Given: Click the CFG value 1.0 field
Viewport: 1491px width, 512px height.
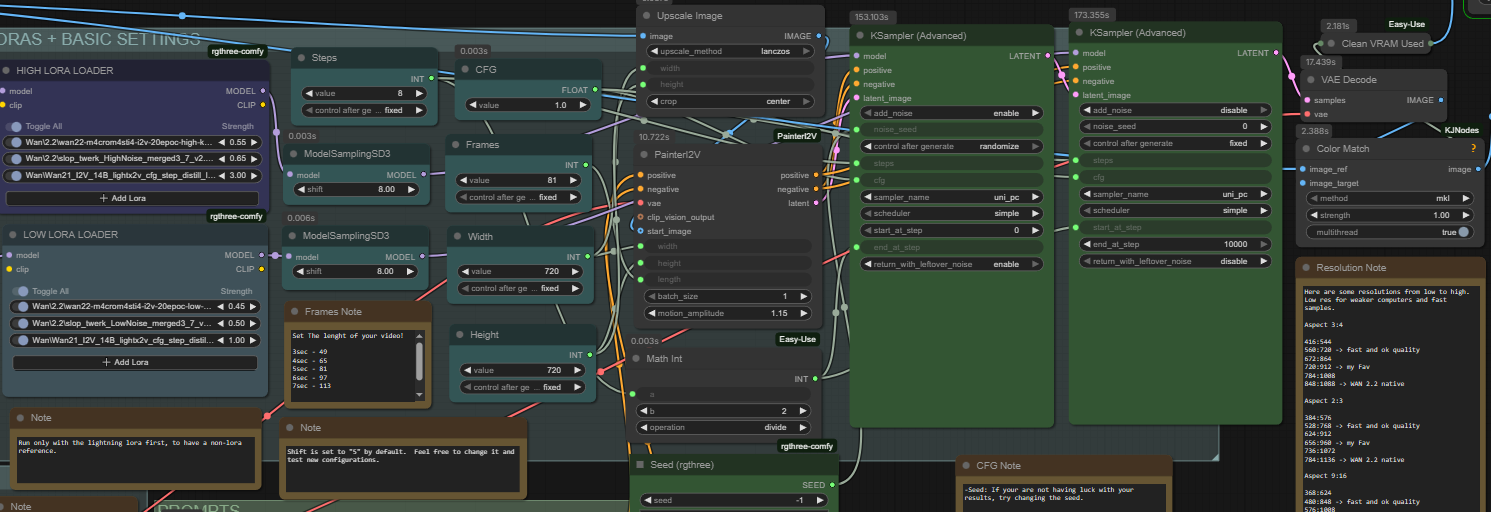Looking at the screenshot, I should click(x=526, y=105).
